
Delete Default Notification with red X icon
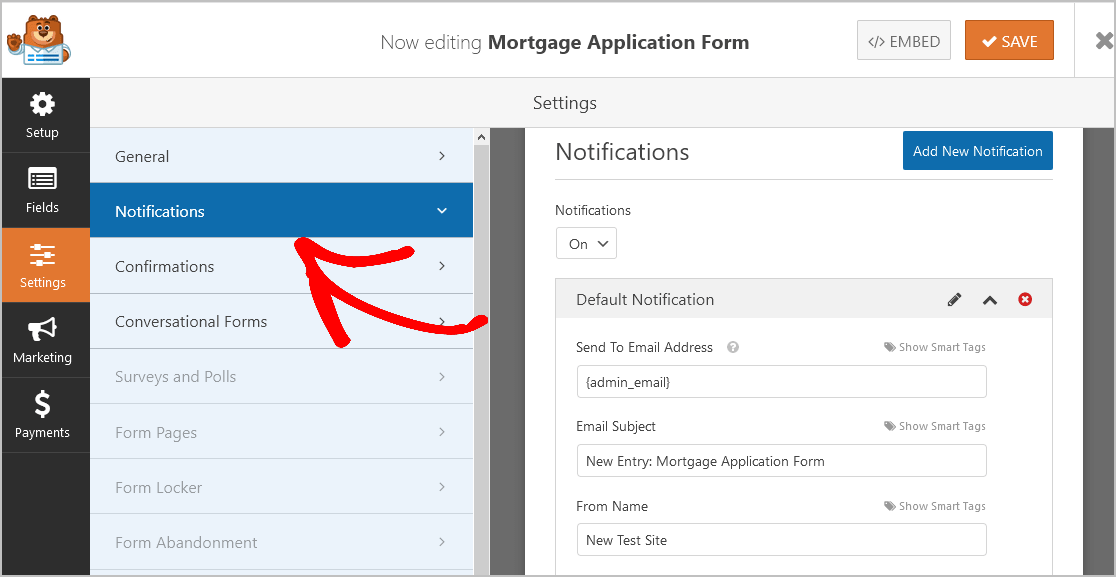1025,300
